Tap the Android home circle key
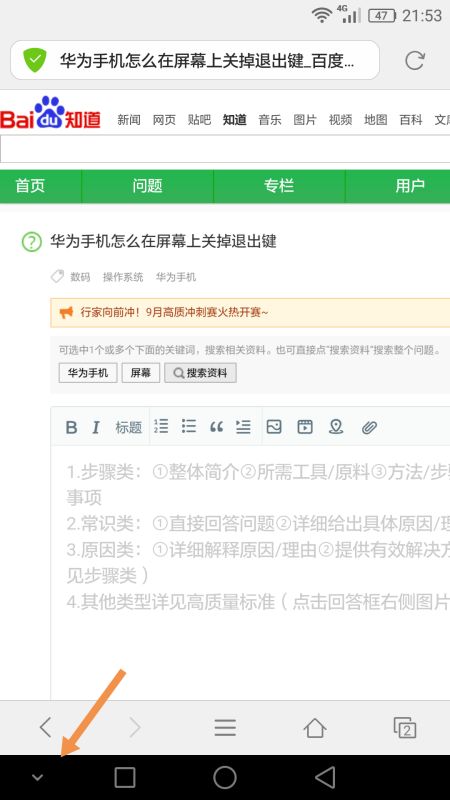The height and width of the screenshot is (800, 450). 224,778
